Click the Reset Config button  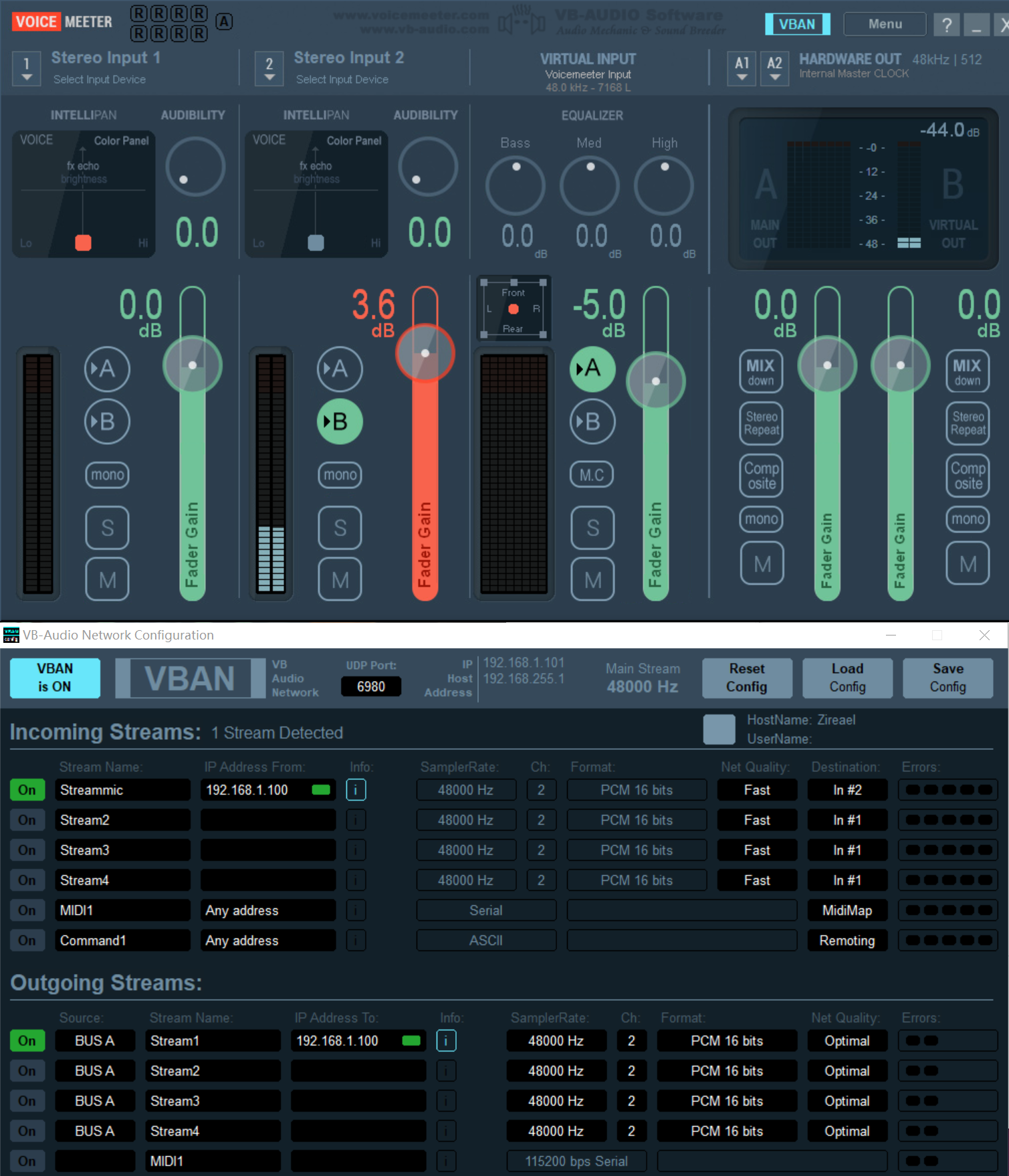pos(747,678)
